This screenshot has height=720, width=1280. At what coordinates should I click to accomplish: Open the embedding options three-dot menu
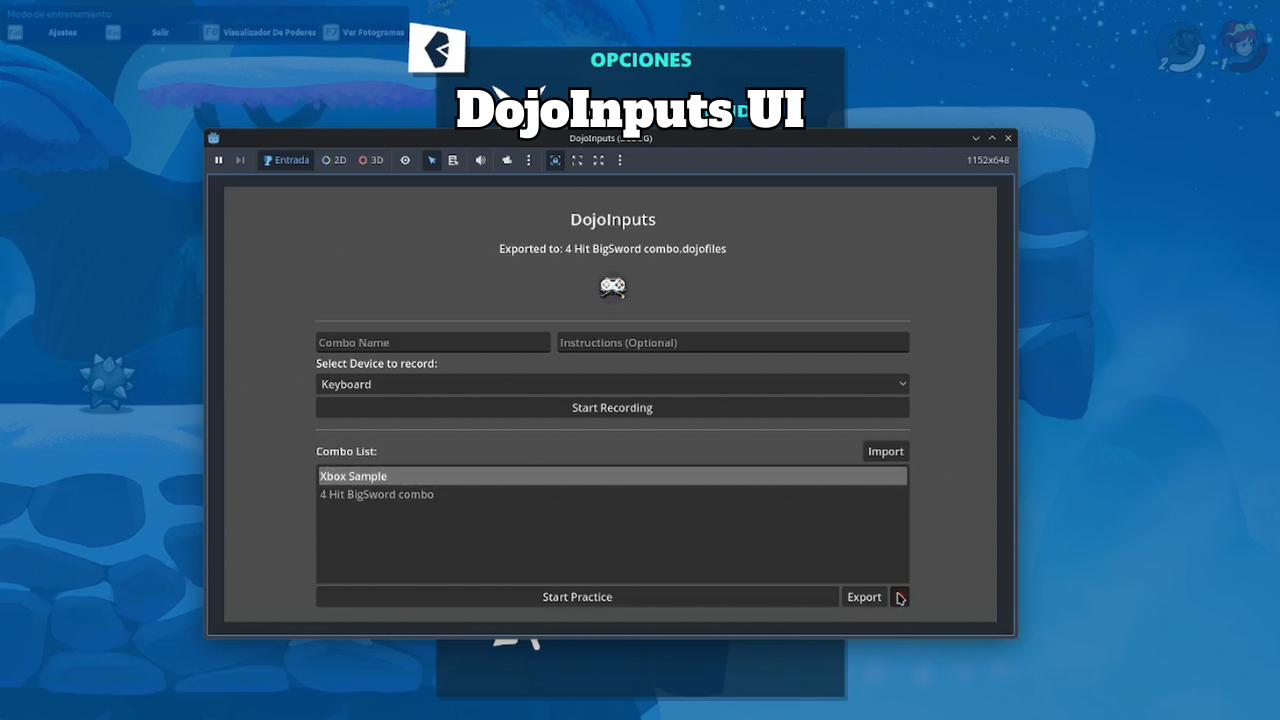[x=620, y=160]
